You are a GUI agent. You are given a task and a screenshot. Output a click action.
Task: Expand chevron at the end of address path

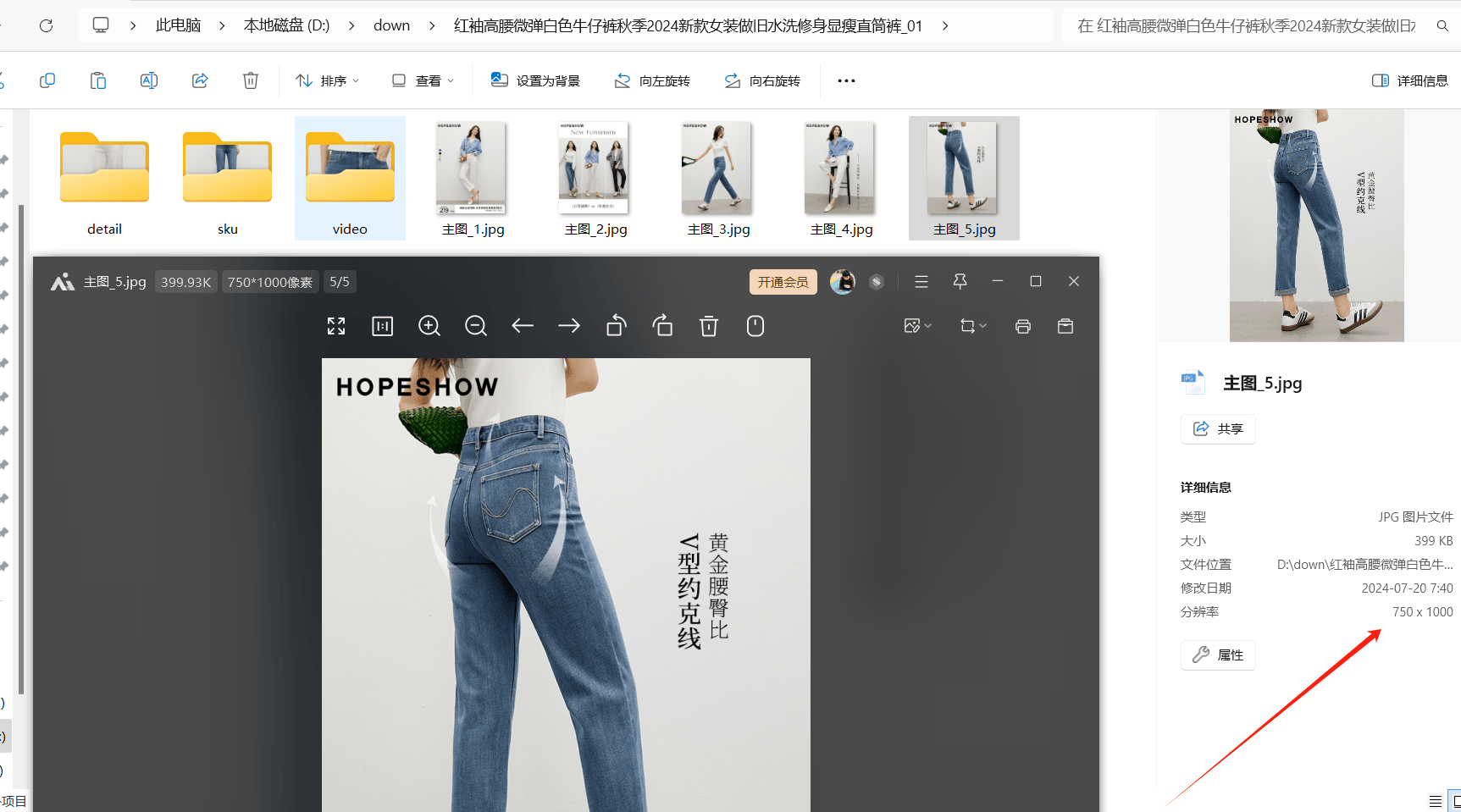click(x=945, y=25)
